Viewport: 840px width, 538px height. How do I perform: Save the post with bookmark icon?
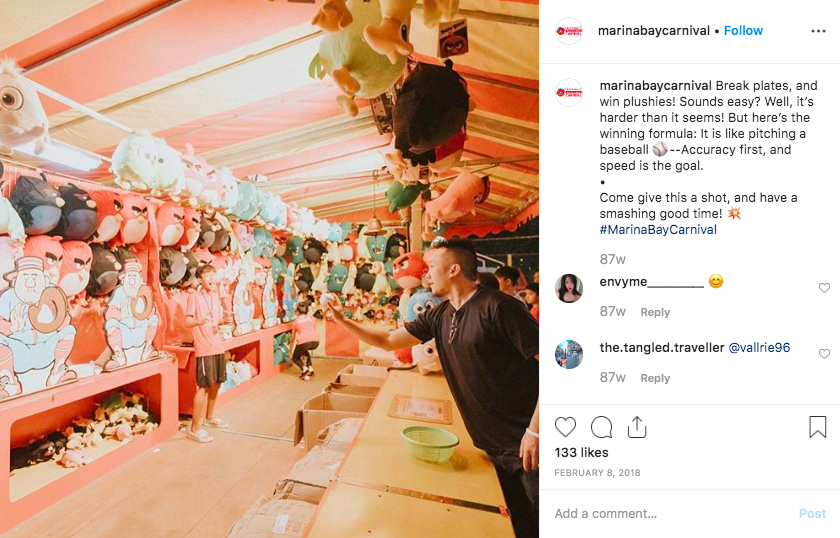(818, 427)
